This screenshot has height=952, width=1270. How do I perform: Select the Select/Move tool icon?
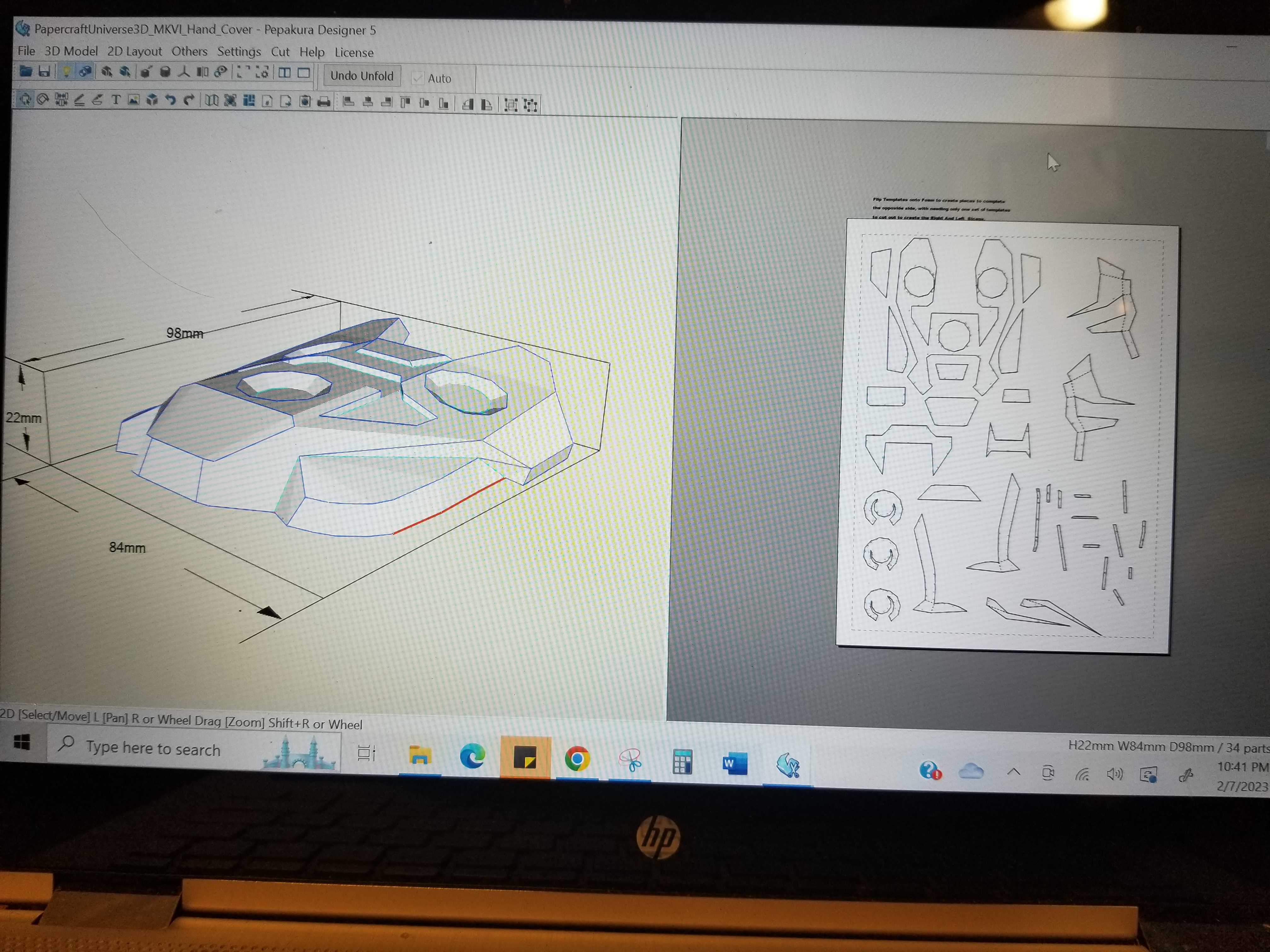point(25,100)
